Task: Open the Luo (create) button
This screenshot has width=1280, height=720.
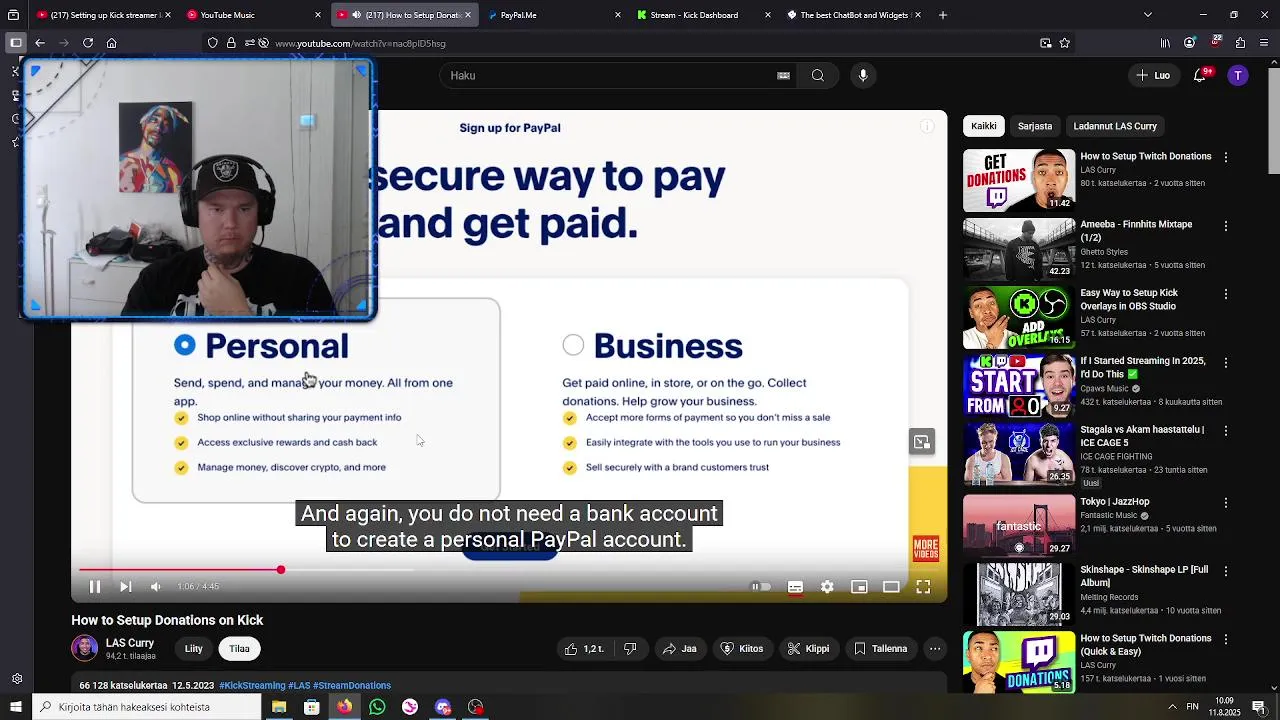Action: pyautogui.click(x=1153, y=76)
